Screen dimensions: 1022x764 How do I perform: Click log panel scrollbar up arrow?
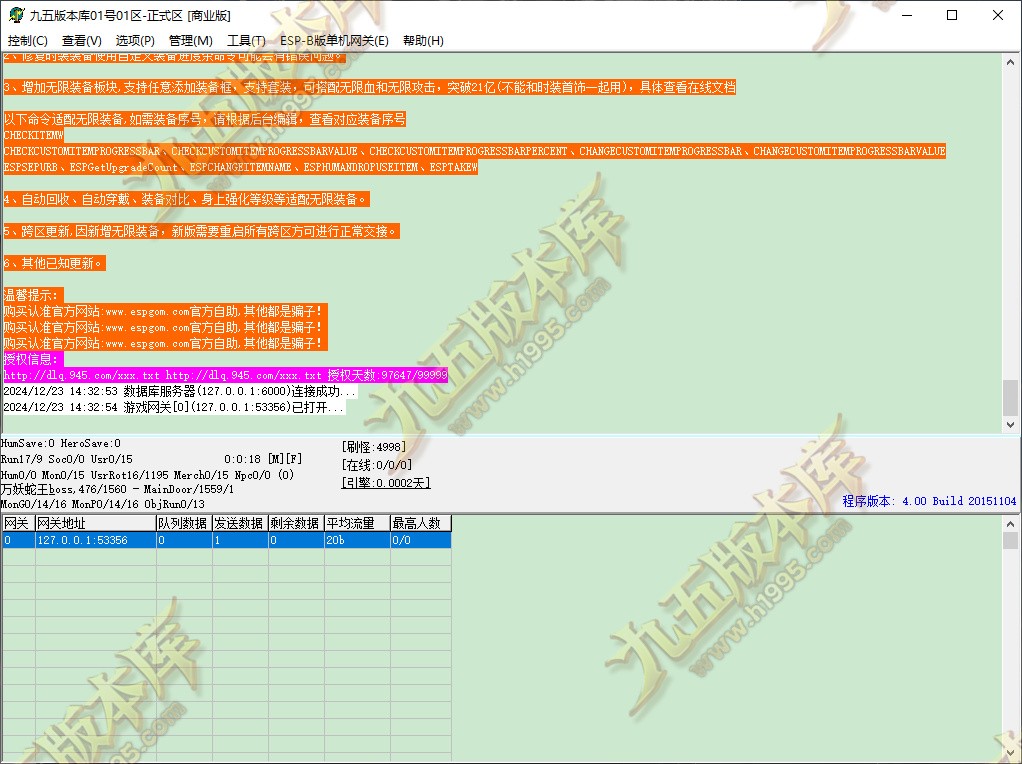1010,62
